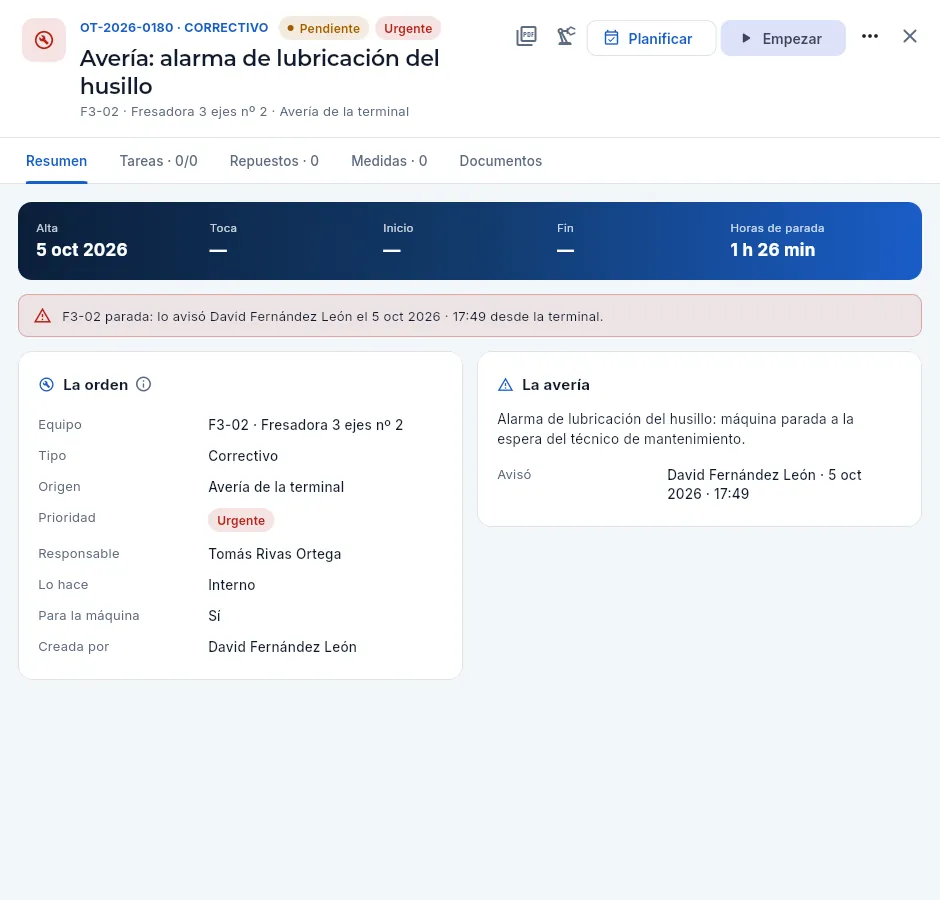
Task: Click equipment value F3-02 · Fresadora 3 ejes nº 2
Action: (x=306, y=425)
